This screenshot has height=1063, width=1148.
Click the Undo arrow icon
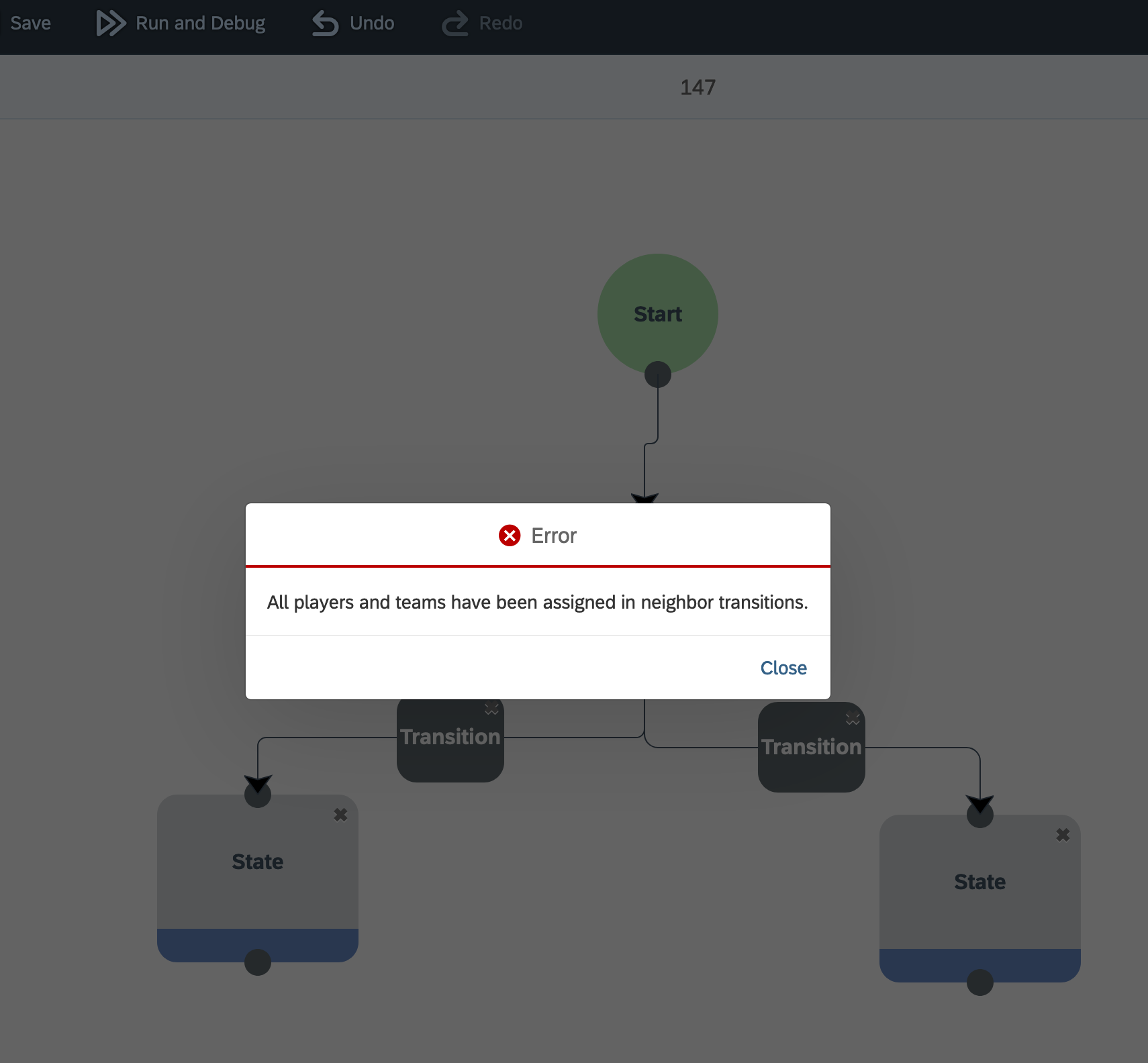[324, 22]
